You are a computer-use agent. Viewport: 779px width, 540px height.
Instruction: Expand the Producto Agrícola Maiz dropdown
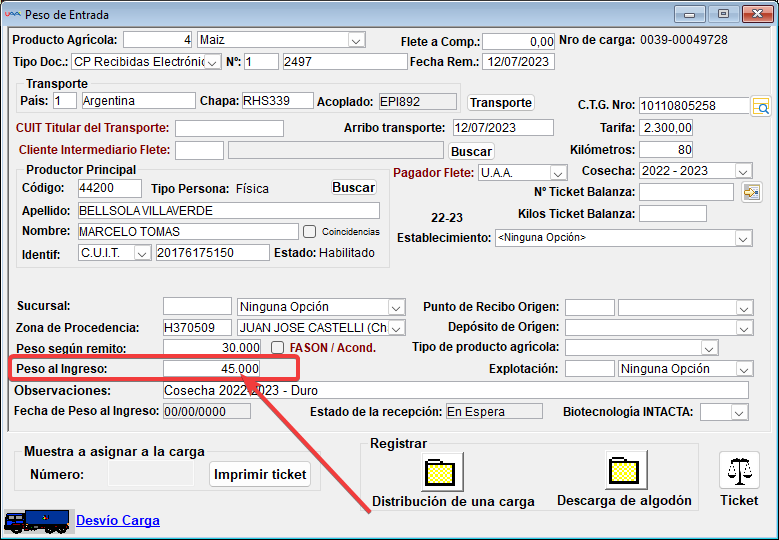355,41
